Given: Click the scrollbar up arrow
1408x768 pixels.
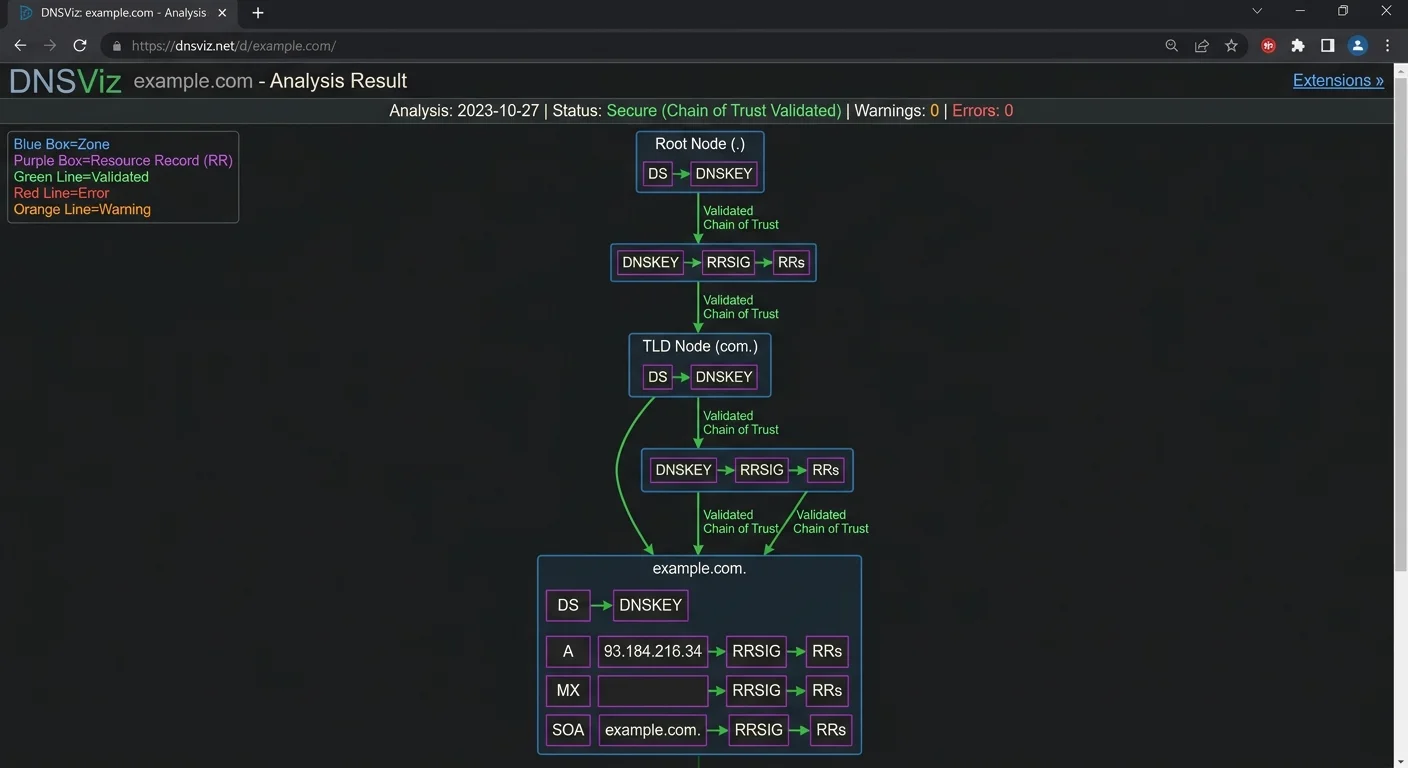Looking at the screenshot, I should pos(1400,70).
